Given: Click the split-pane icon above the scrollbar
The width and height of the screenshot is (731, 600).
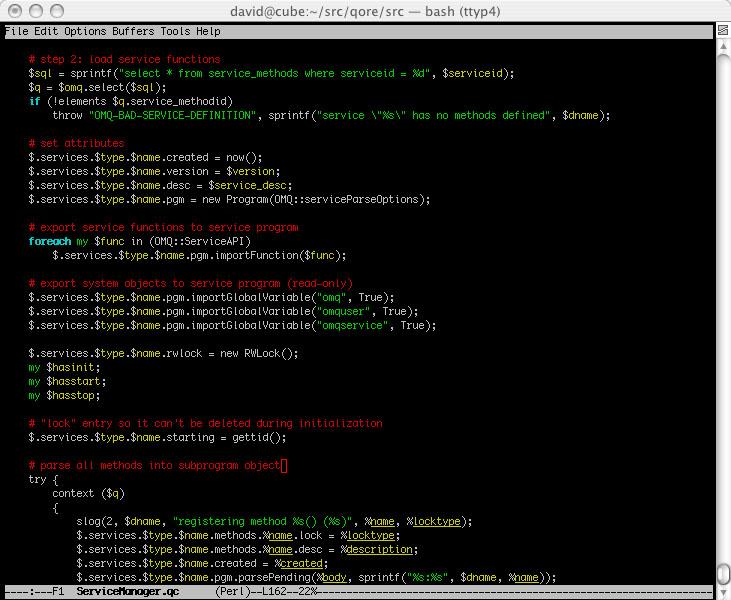Looking at the screenshot, I should 722,31.
